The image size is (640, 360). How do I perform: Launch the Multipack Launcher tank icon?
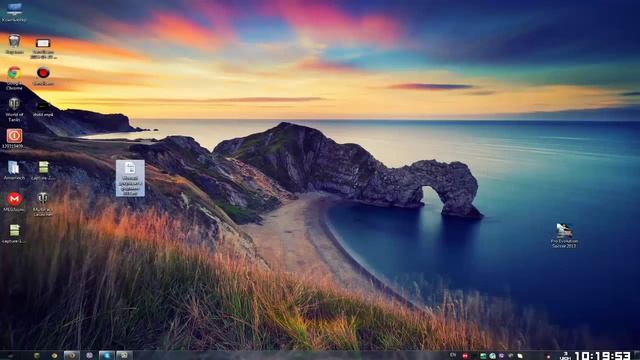(43, 204)
